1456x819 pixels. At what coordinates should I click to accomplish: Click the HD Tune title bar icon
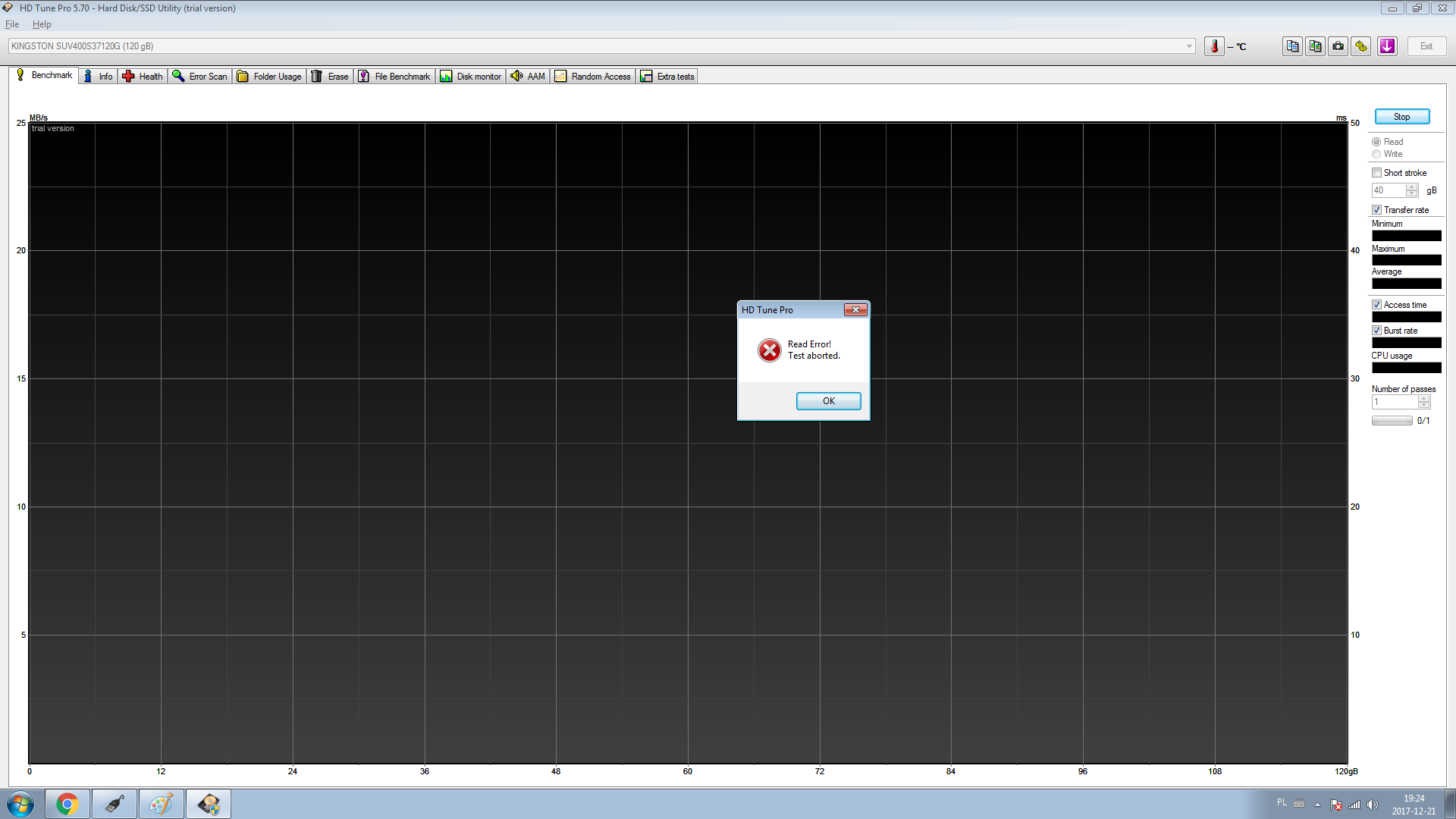point(8,8)
